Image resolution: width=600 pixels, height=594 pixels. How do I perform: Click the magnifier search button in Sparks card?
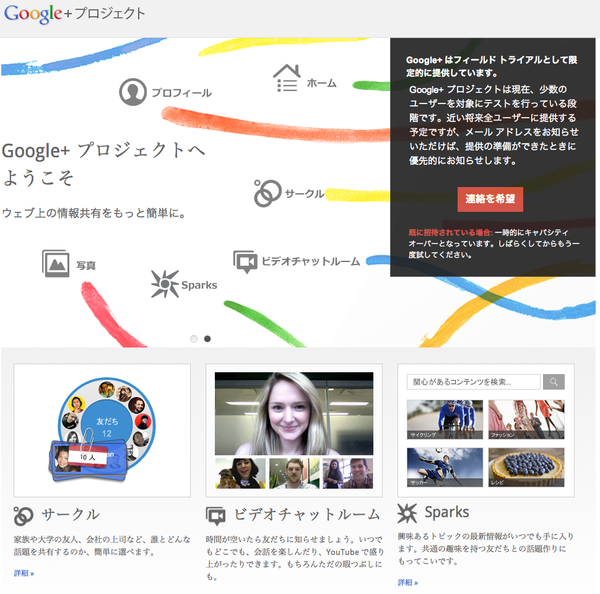pyautogui.click(x=554, y=382)
